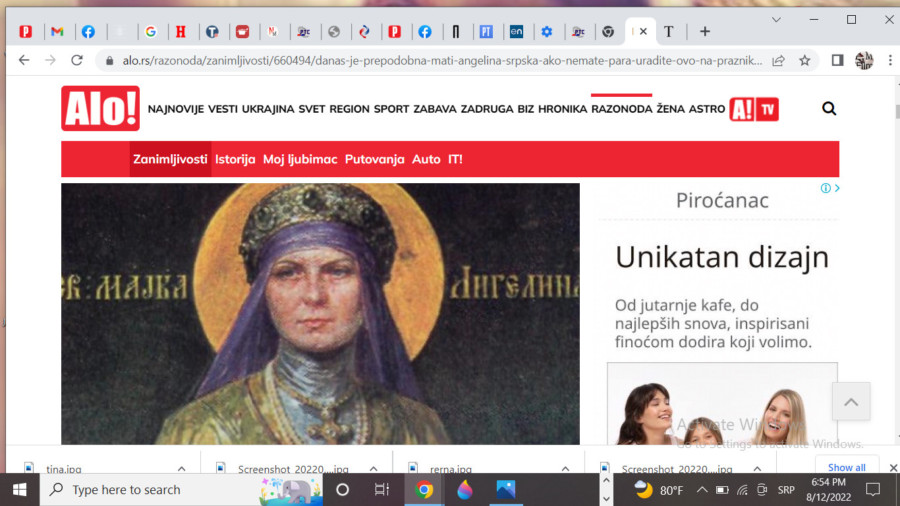The width and height of the screenshot is (900, 506).
Task: Open the weather 80°F widget
Action: point(659,490)
